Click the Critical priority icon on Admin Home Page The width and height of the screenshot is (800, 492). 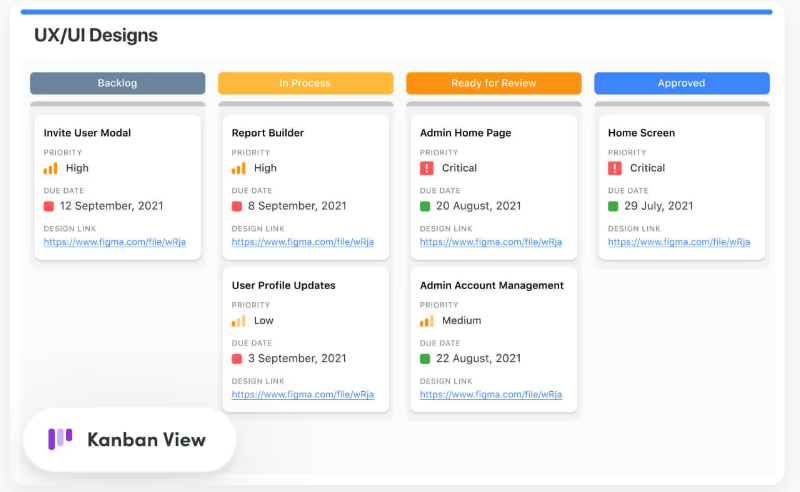(x=427, y=168)
